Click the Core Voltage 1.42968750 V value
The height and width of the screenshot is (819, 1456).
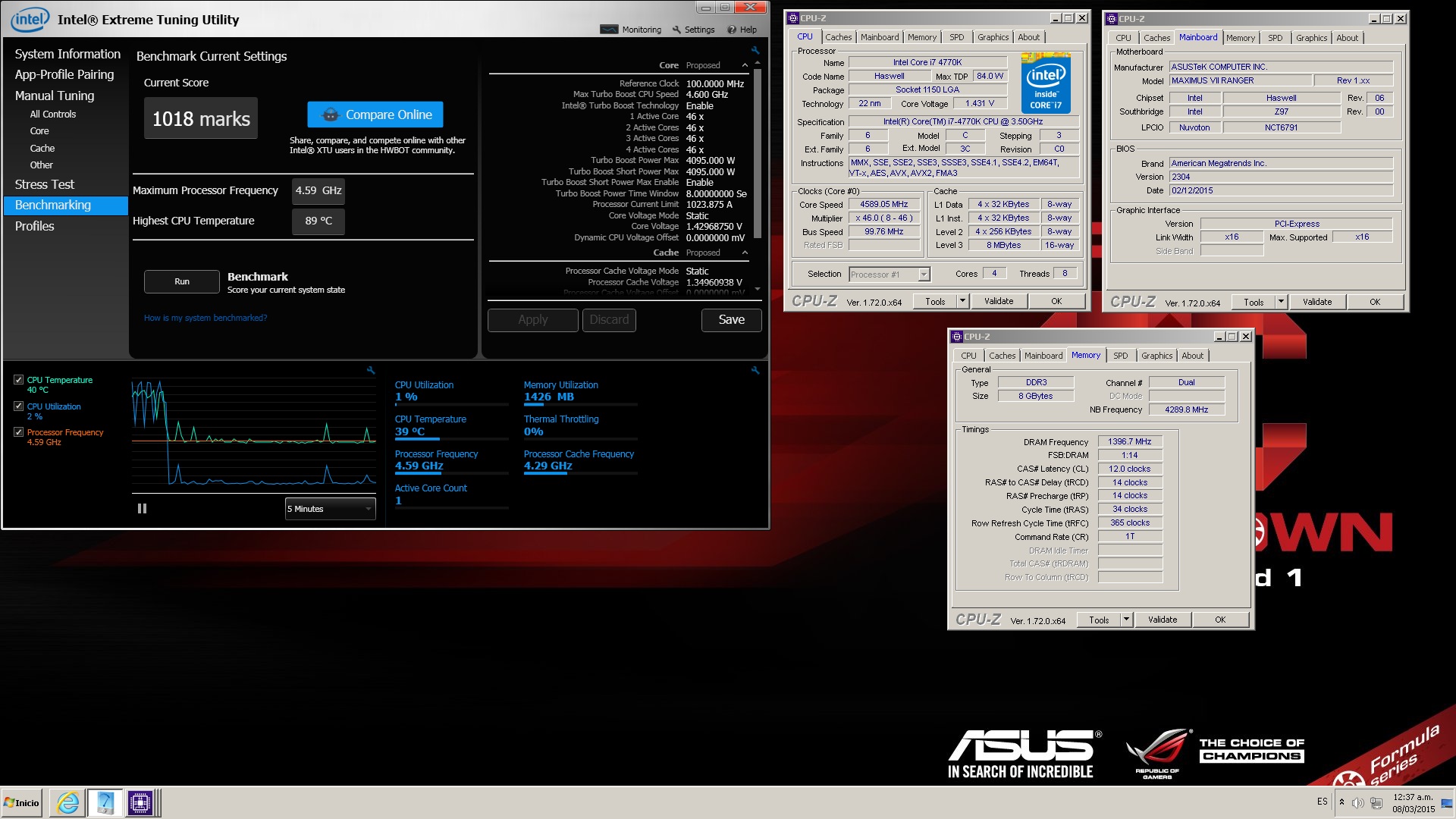714,227
